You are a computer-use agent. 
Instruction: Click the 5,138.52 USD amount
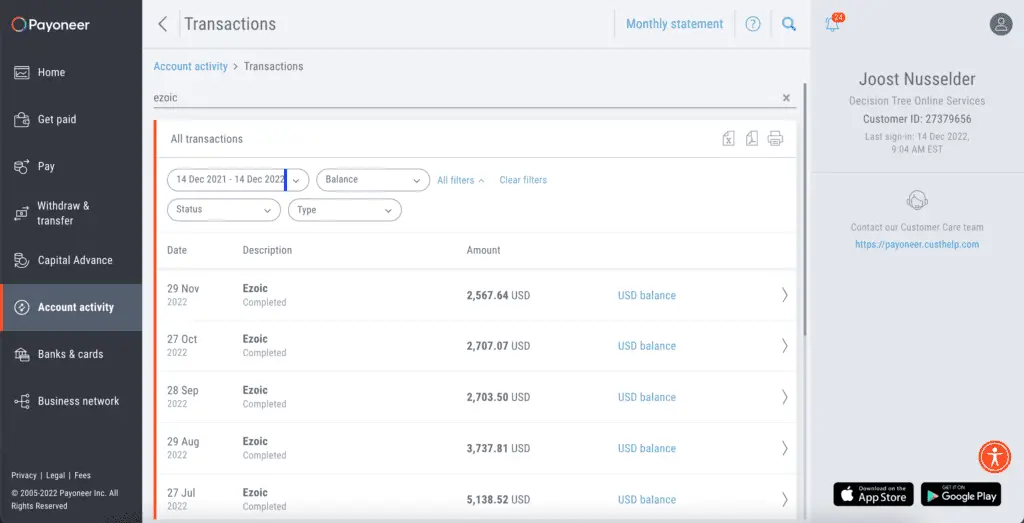(x=498, y=499)
